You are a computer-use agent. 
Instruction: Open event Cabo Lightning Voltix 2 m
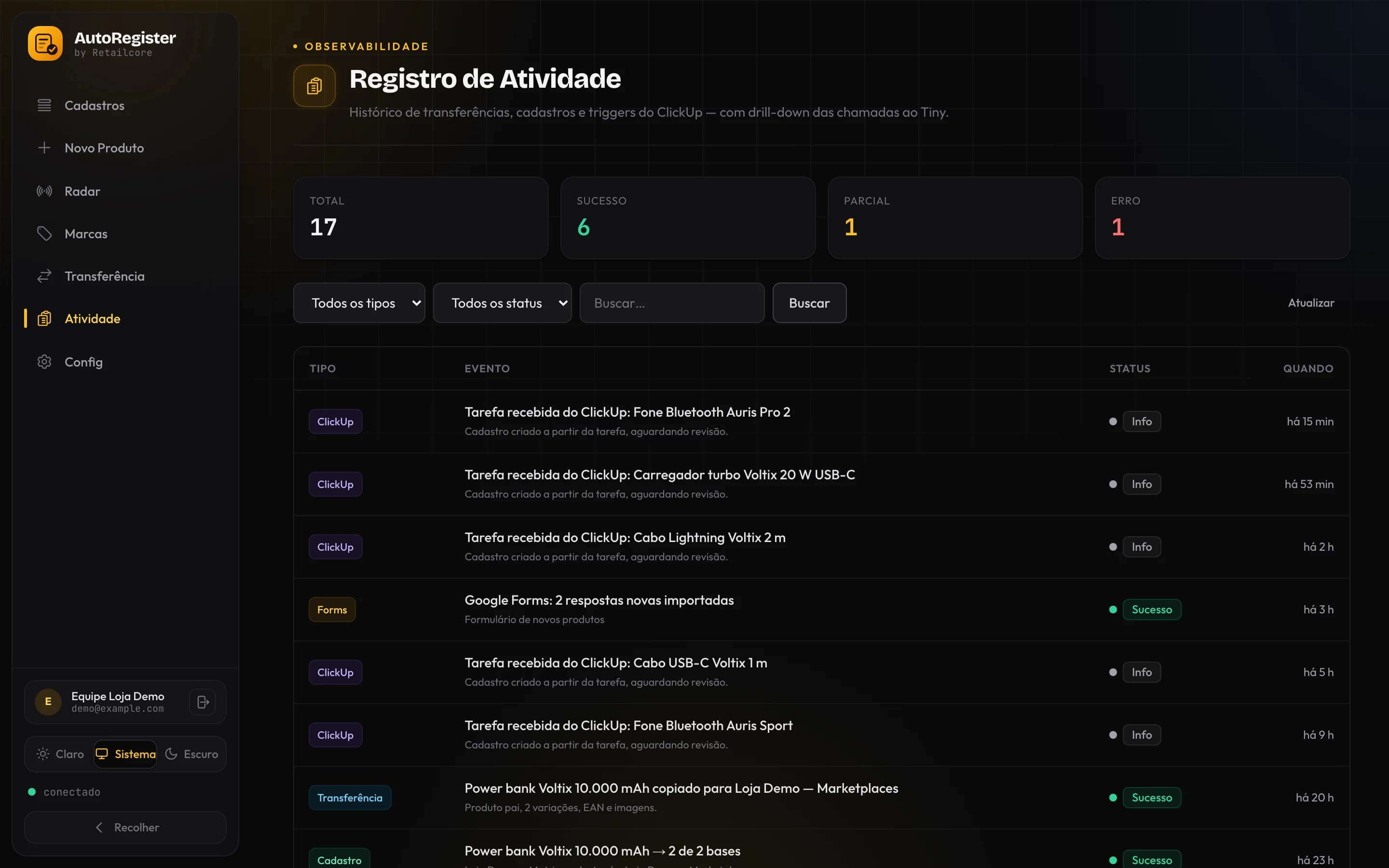click(821, 546)
